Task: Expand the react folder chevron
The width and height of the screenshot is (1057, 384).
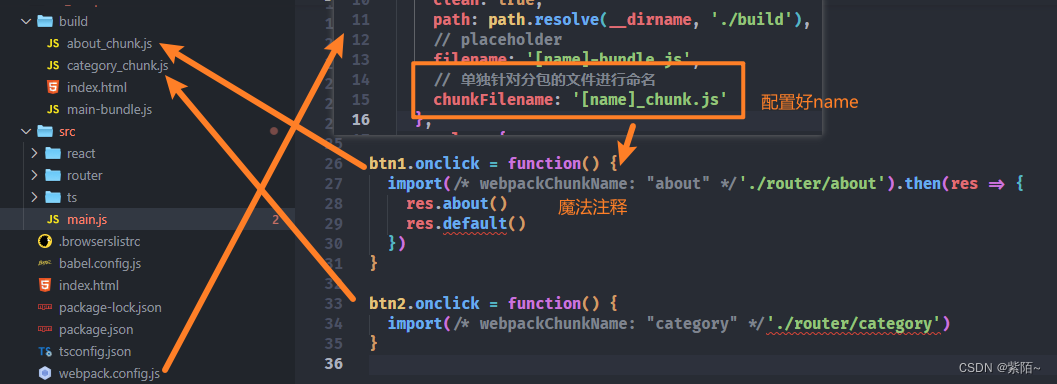Action: pos(34,154)
